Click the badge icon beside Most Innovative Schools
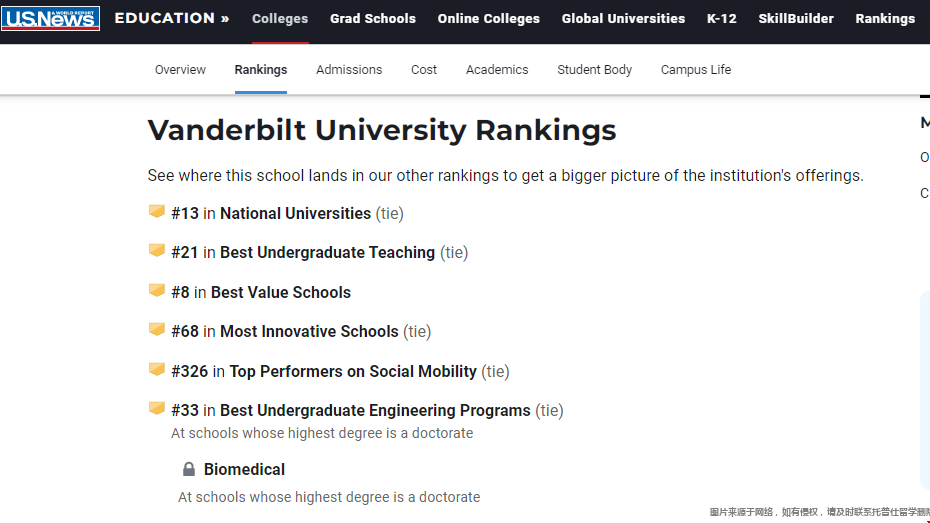The width and height of the screenshot is (930, 523). point(157,330)
